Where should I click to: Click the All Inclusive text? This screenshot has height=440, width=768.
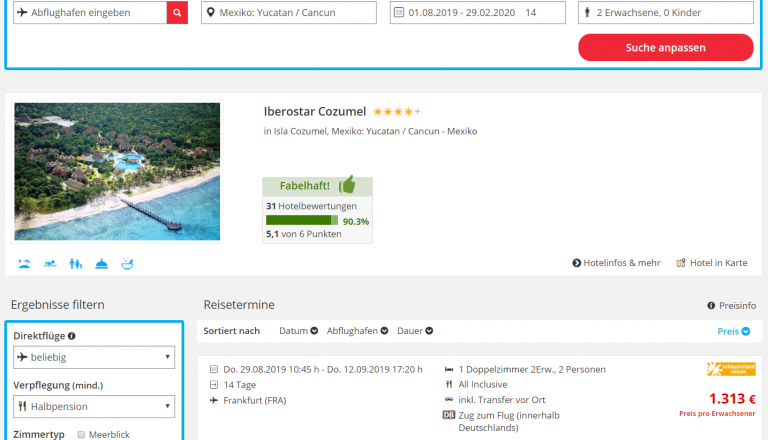pyautogui.click(x=482, y=385)
